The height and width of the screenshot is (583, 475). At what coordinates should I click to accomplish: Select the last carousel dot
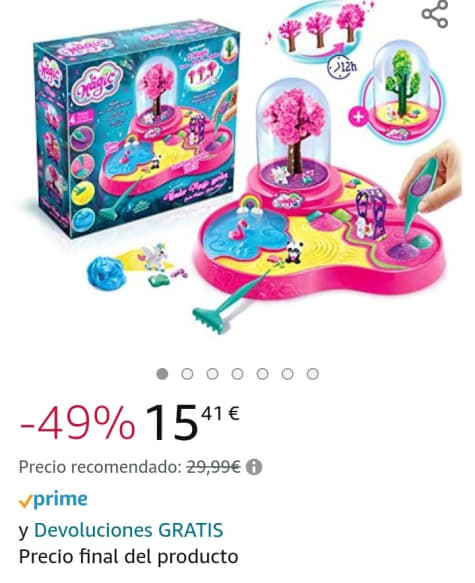coord(313,374)
